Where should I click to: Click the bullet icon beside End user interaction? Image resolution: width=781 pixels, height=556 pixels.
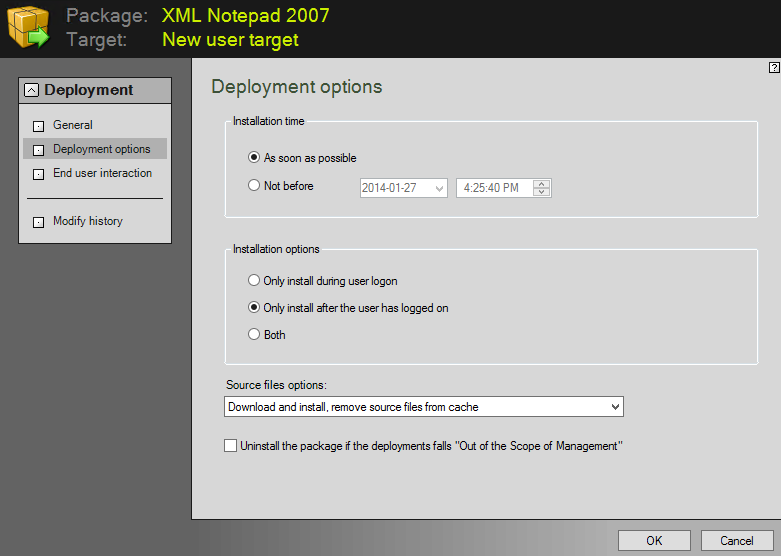coord(38,174)
